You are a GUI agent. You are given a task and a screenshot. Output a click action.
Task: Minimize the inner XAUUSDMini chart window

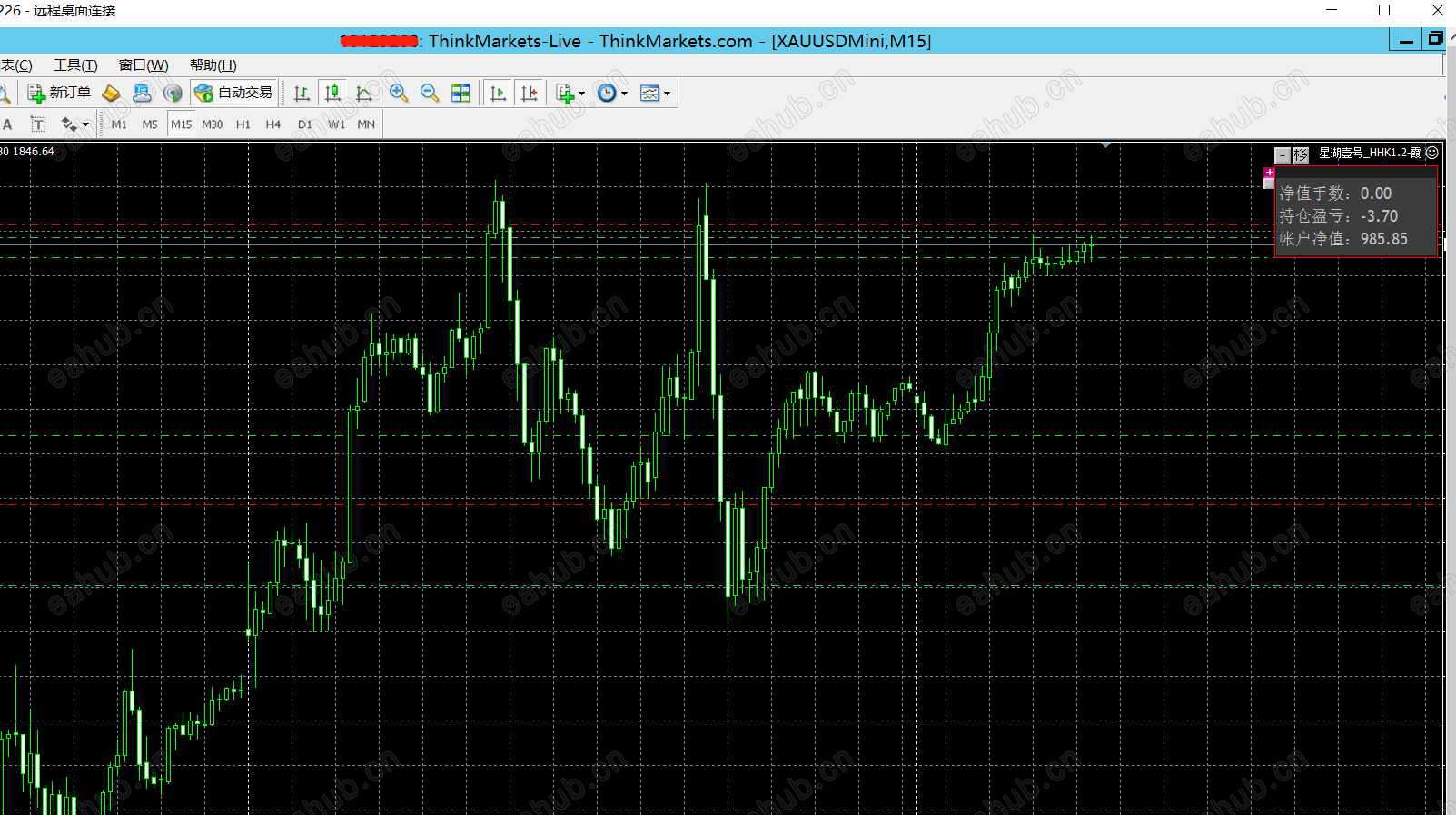1406,40
